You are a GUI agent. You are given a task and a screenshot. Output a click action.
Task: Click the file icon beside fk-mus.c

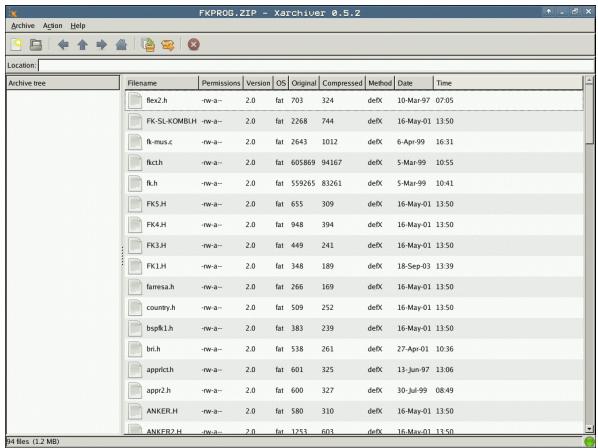click(x=135, y=142)
